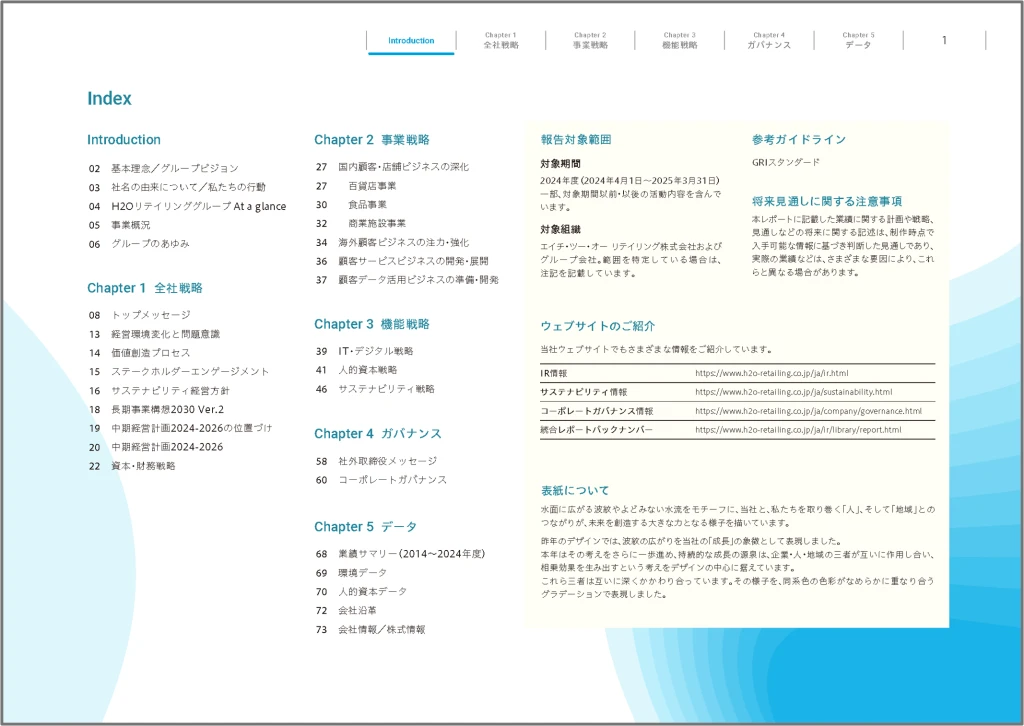The image size is (1024, 726).
Task: Click the Chapter 2 事業戦略 index heading
Action: pos(372,140)
